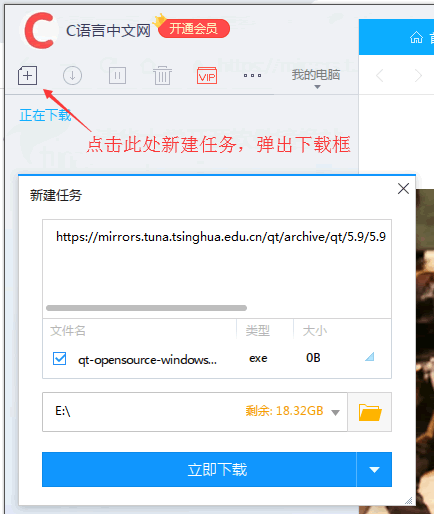Open the three-dot more options menu
This screenshot has width=434, height=514.
coord(252,76)
